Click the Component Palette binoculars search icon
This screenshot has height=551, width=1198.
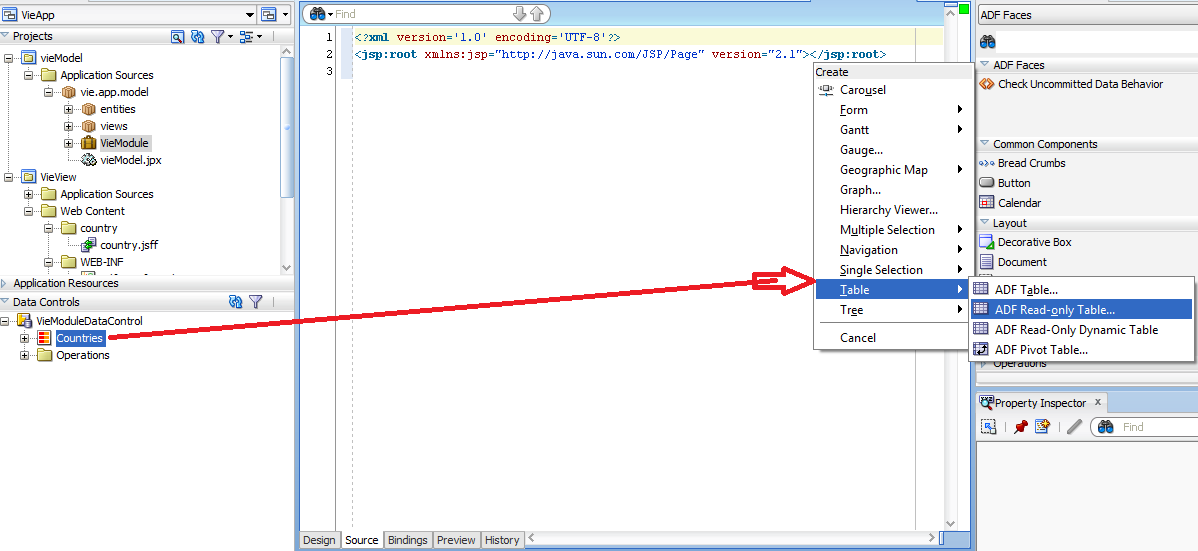tap(988, 42)
